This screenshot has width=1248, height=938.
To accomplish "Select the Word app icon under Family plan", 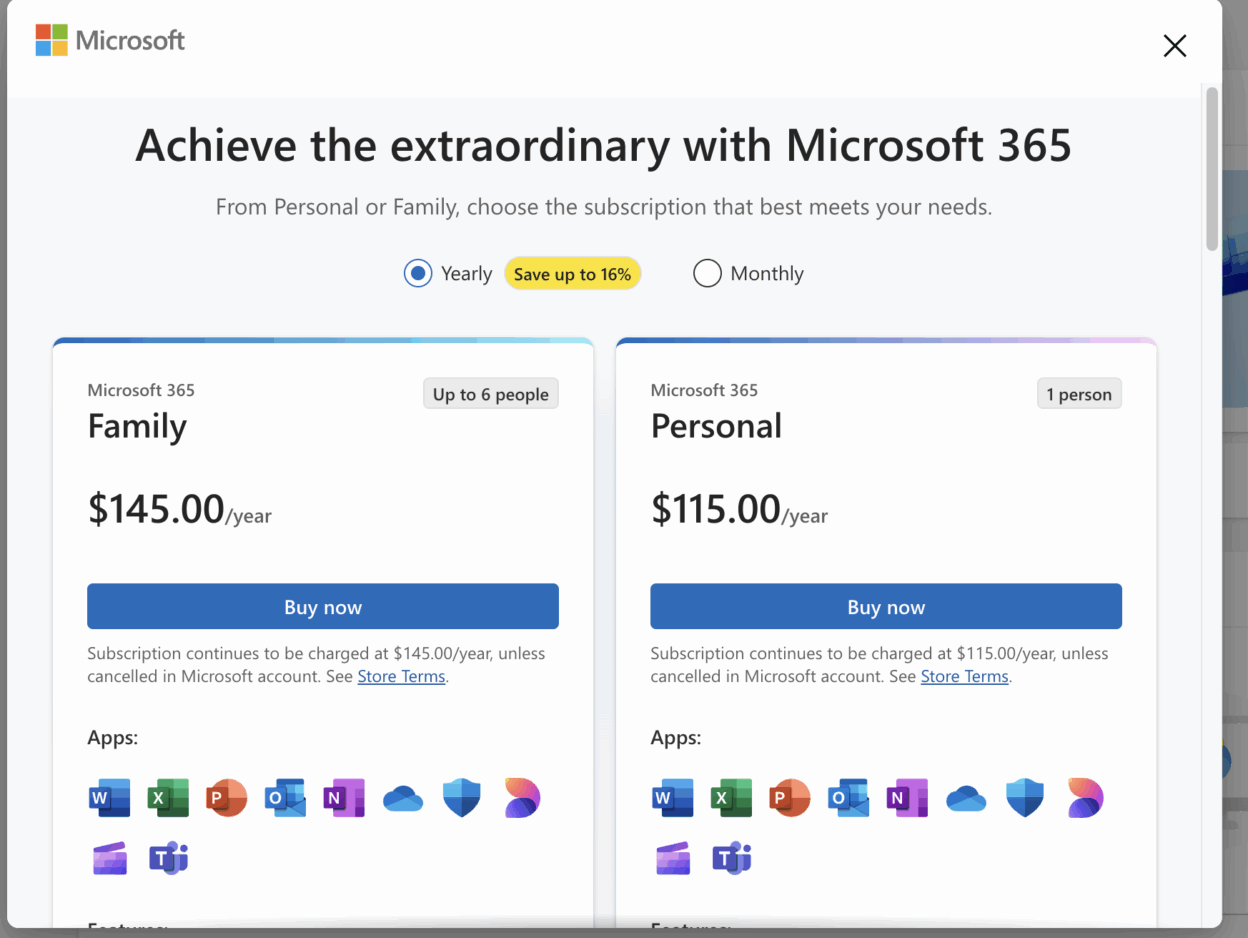I will [109, 797].
